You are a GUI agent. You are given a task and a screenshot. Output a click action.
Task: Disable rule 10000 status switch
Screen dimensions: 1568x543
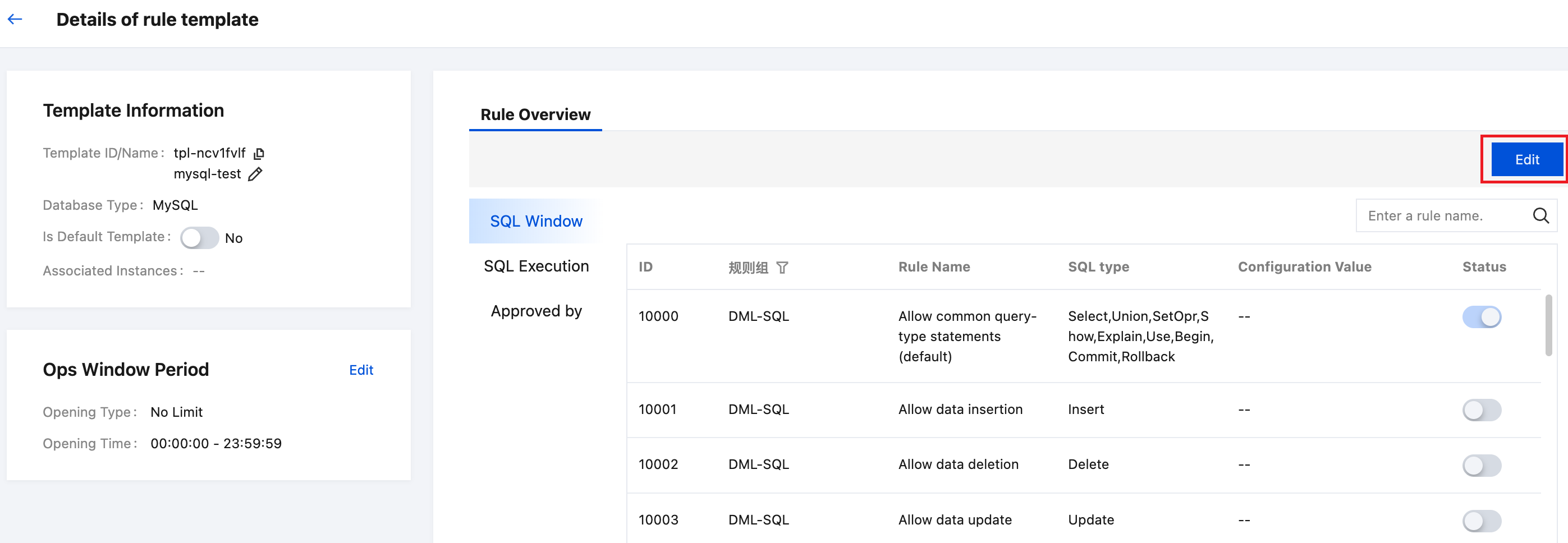[x=1481, y=316]
